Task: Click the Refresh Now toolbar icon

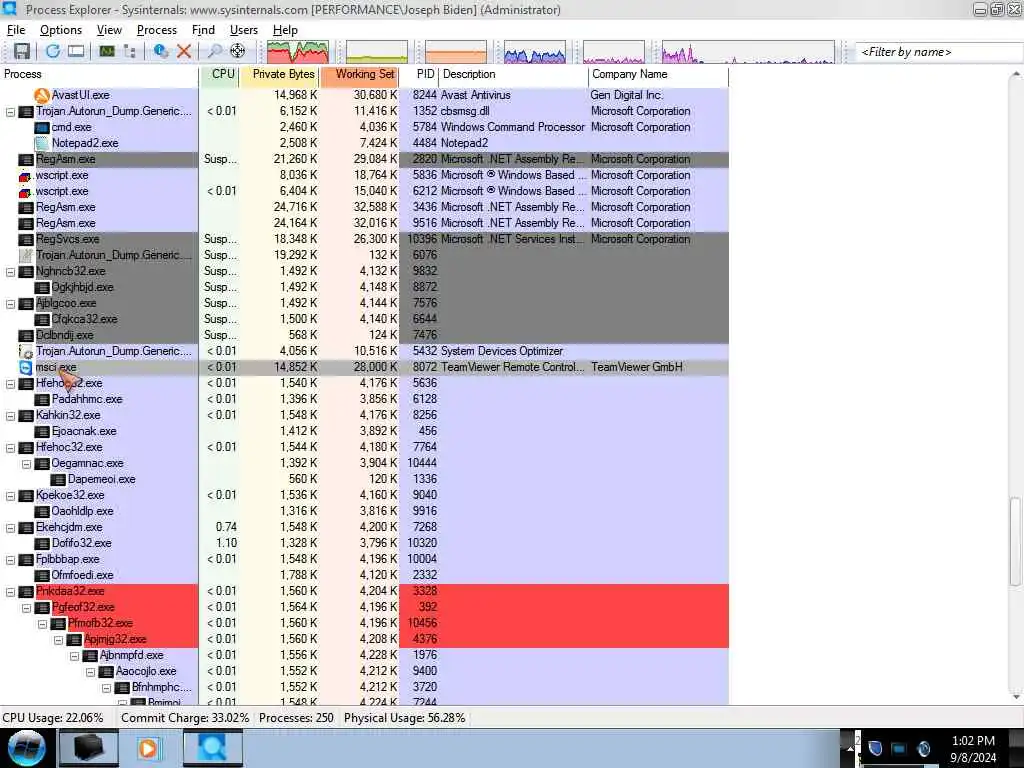Action: 53,52
